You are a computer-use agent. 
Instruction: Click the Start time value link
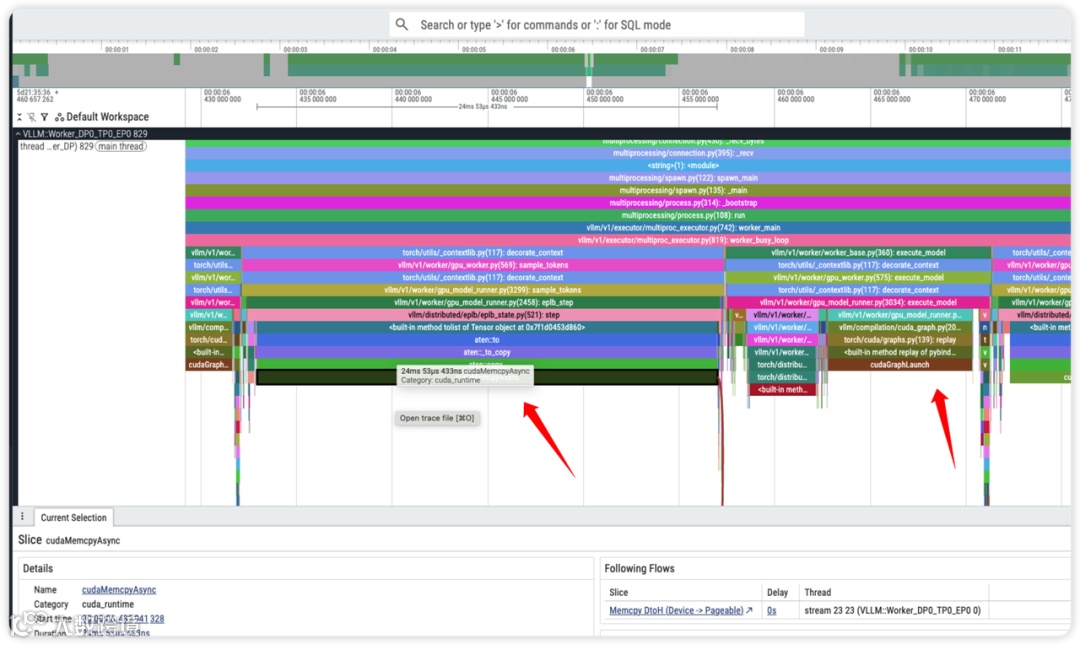tap(123, 619)
